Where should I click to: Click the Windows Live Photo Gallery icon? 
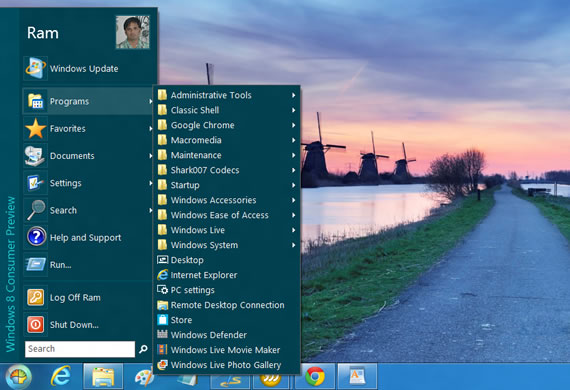162,365
